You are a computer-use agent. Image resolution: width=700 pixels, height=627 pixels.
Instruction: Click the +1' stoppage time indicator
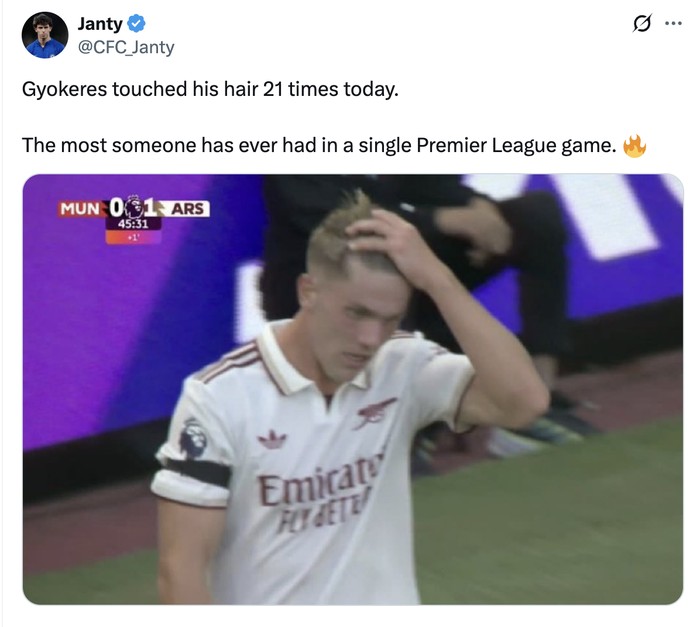point(133,240)
